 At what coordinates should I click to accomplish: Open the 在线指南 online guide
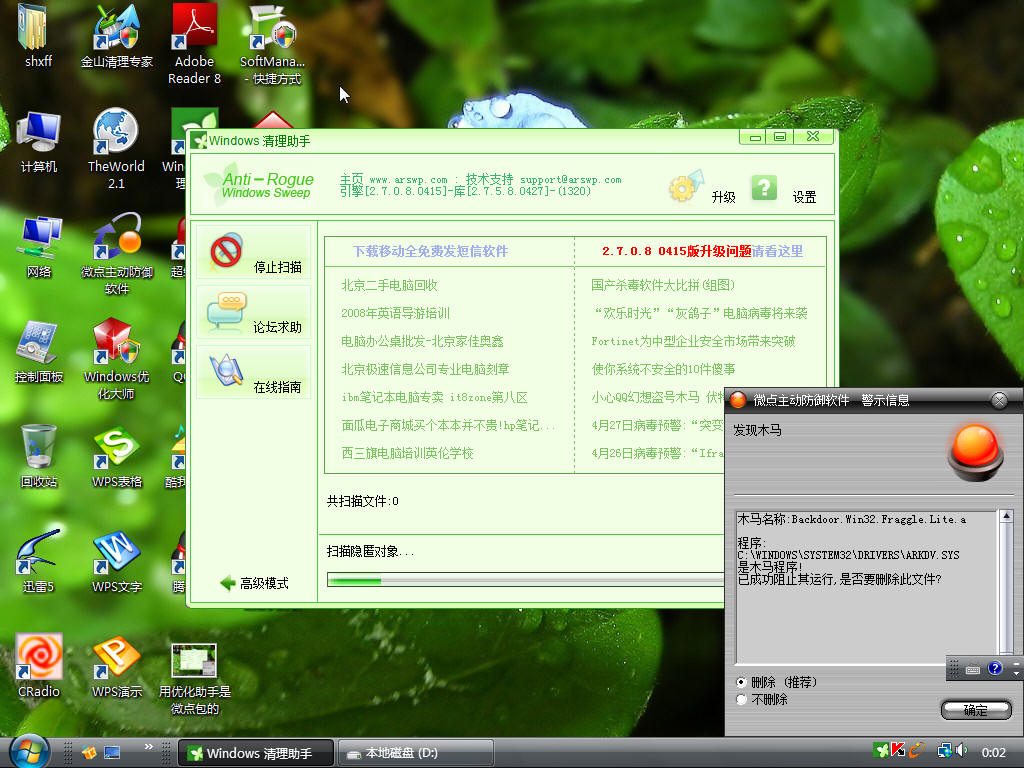click(253, 372)
